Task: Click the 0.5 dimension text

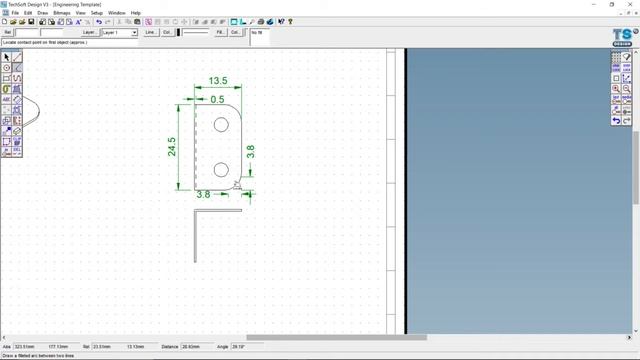Action: click(x=218, y=100)
